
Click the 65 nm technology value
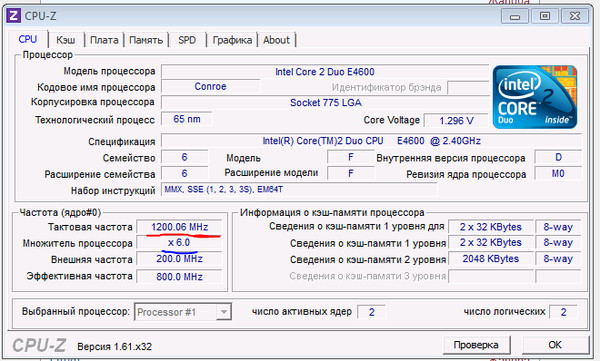187,119
